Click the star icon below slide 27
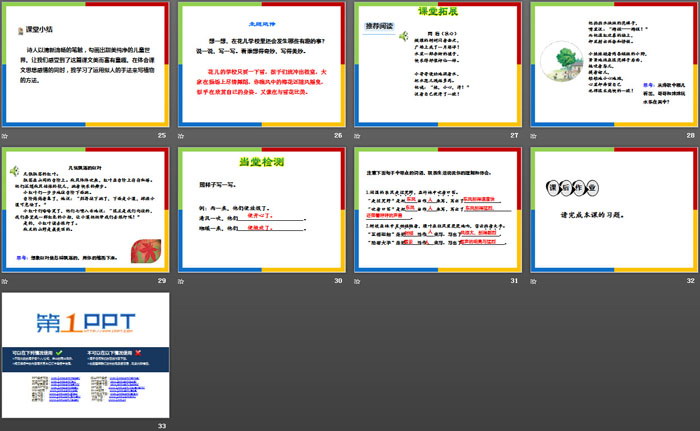 (x=357, y=136)
